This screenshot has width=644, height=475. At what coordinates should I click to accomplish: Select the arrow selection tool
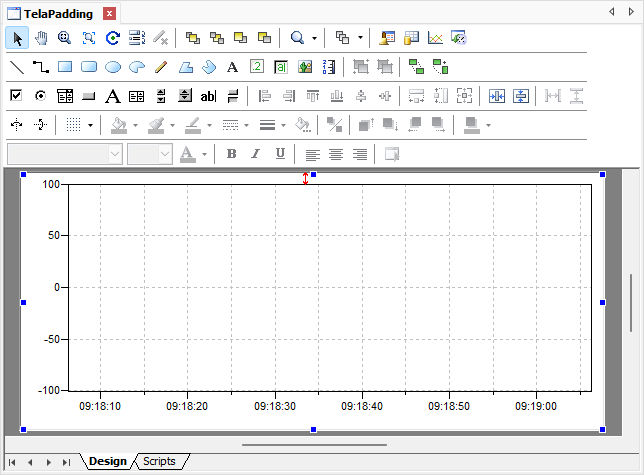(x=17, y=38)
